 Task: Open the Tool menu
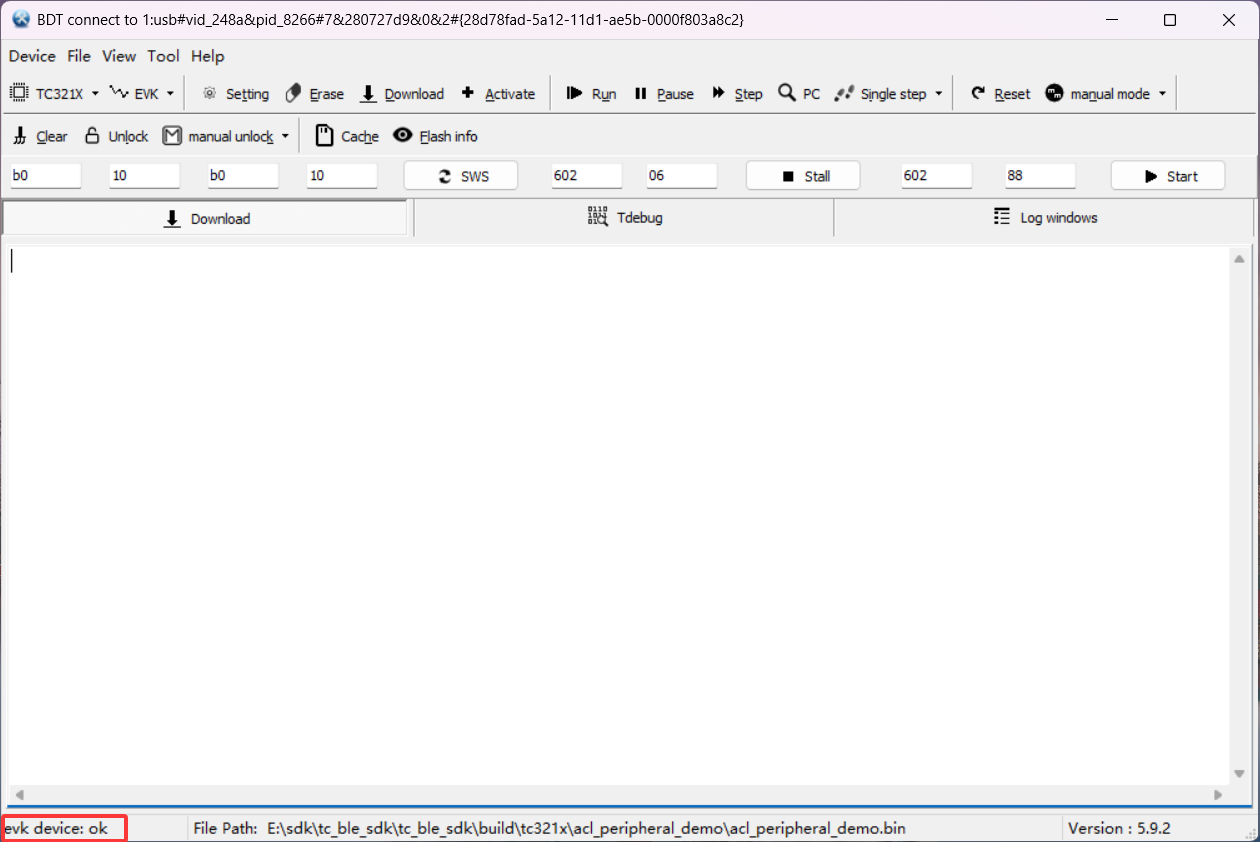(x=163, y=56)
